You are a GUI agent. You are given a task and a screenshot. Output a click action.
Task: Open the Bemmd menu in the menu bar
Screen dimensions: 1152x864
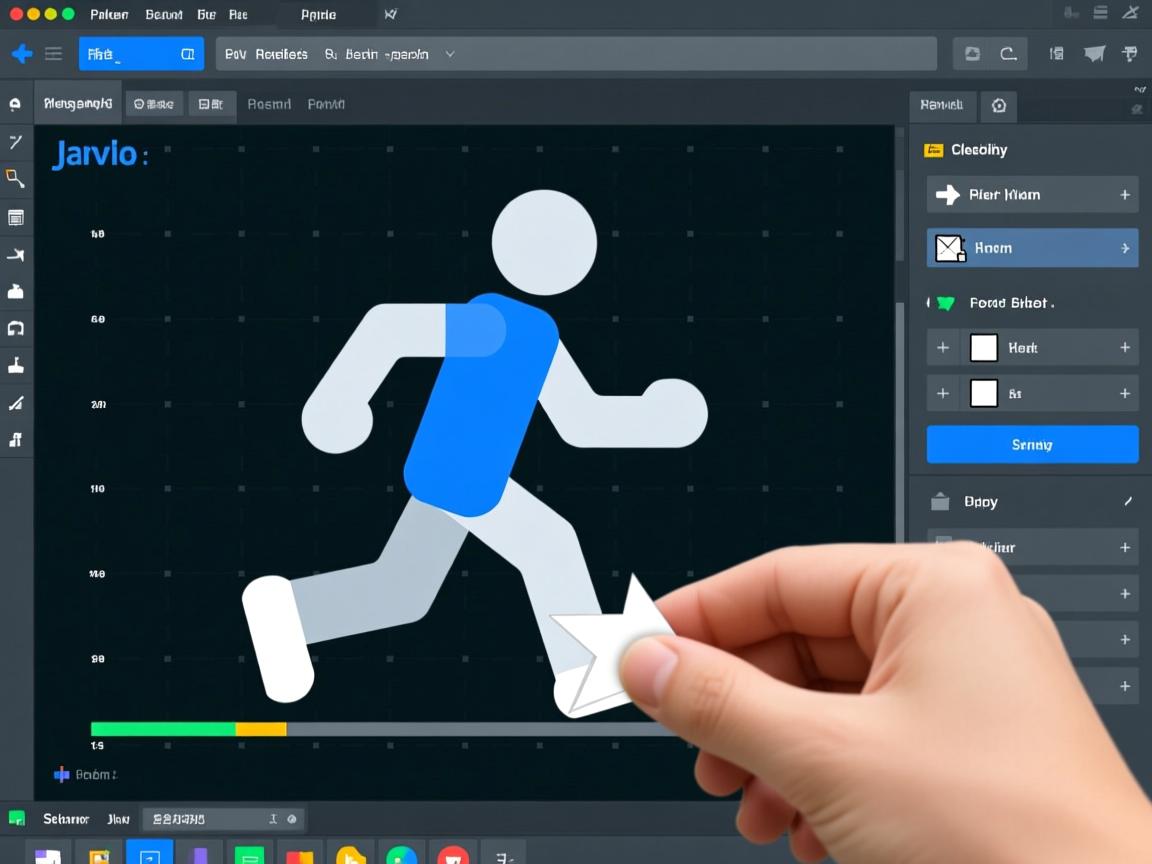pos(163,15)
